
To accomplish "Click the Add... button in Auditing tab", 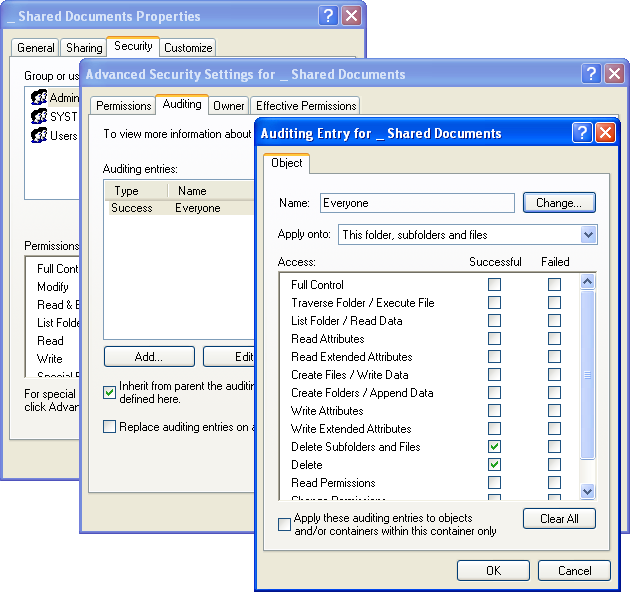I will [149, 356].
